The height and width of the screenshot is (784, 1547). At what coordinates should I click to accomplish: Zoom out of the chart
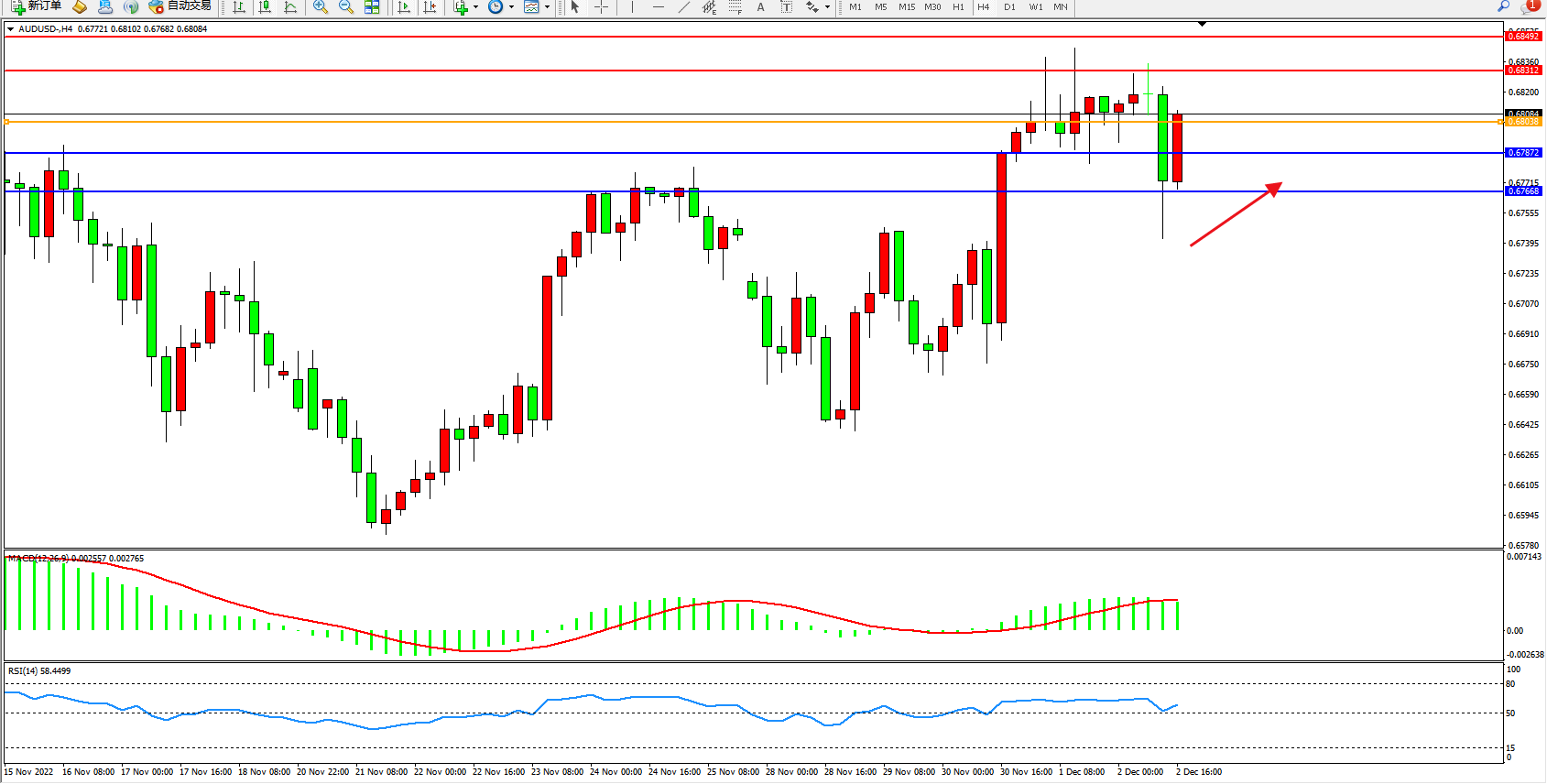click(345, 6)
